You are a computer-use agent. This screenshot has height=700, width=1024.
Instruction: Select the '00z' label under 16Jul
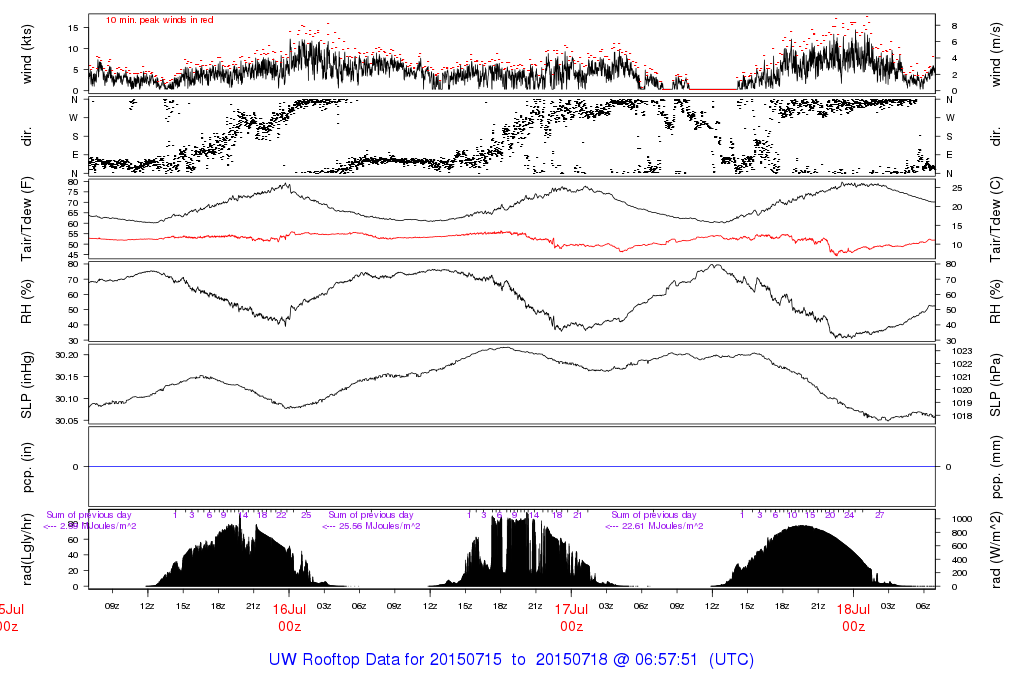[289, 627]
